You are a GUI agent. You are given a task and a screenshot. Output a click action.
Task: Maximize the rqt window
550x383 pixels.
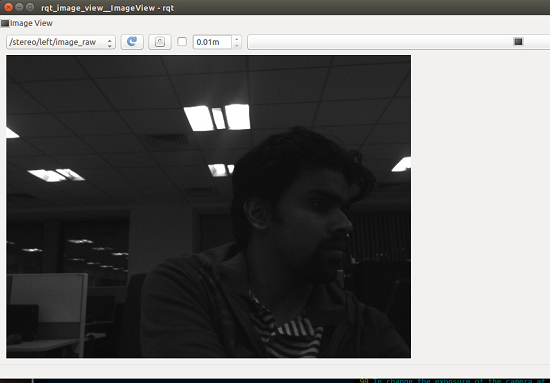pos(30,7)
